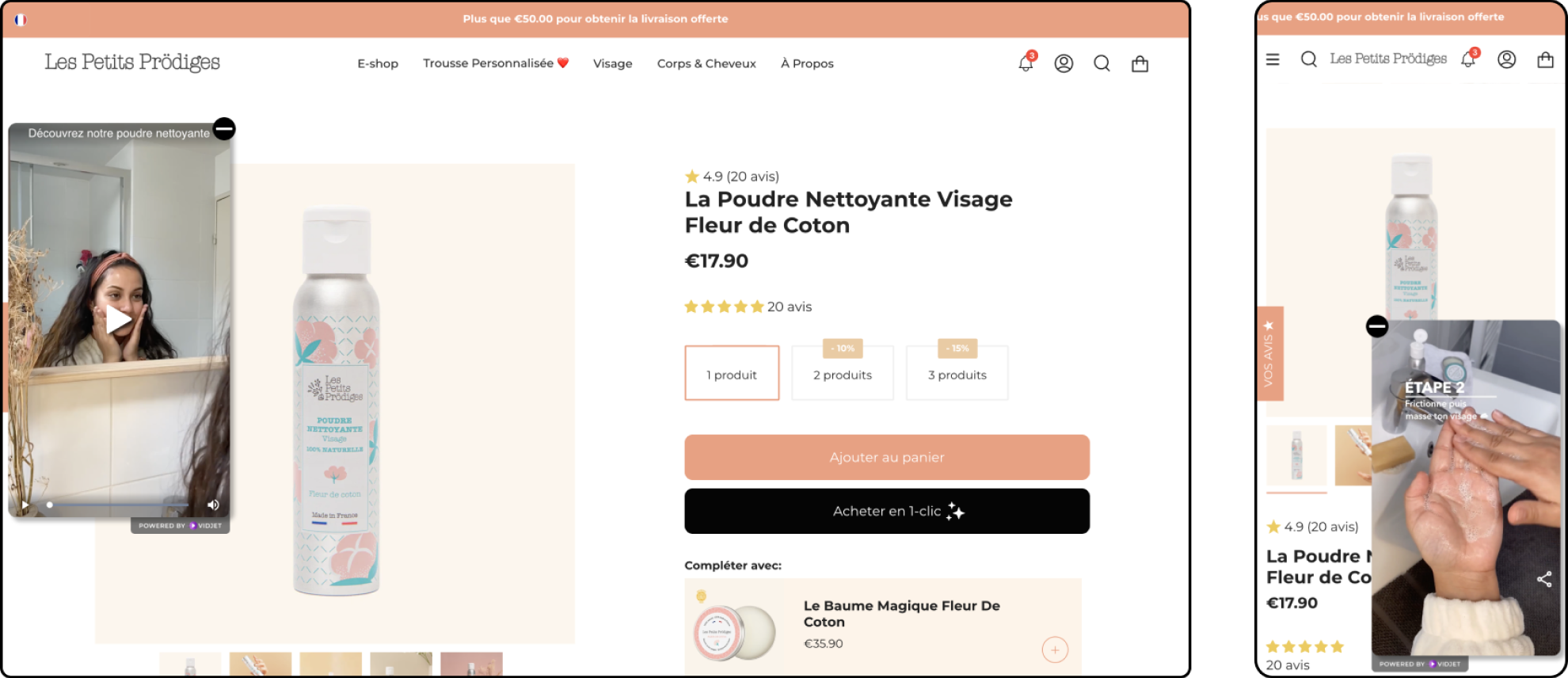Open the mobile account icon
This screenshot has width=1568, height=678.
point(1506,59)
